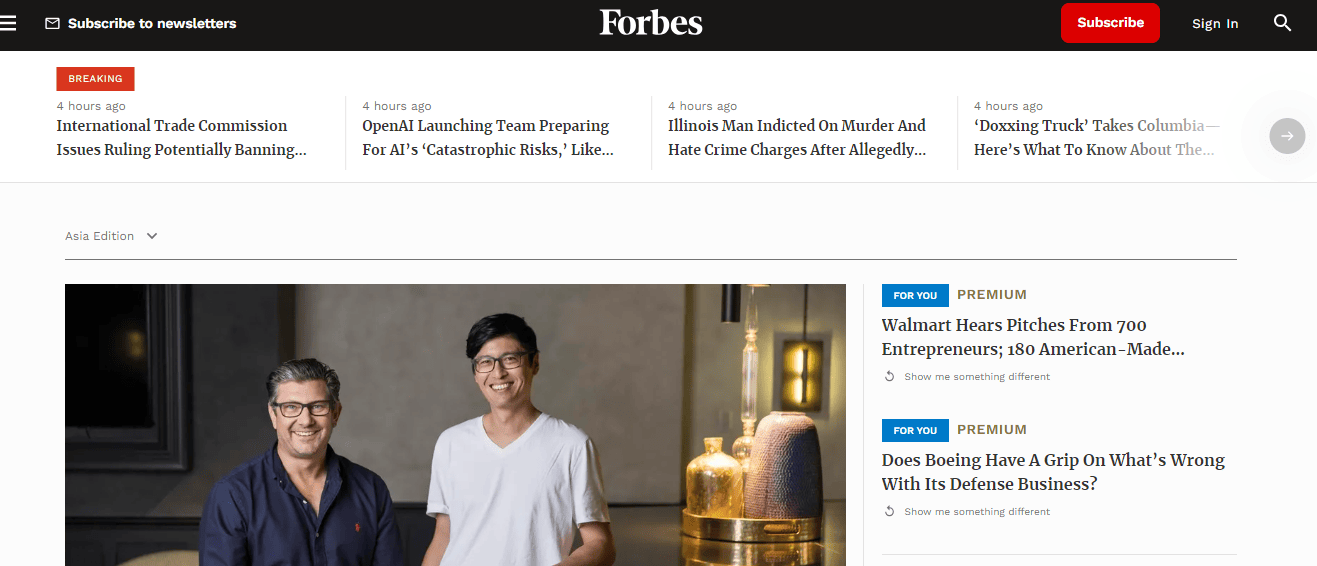Image resolution: width=1317 pixels, height=566 pixels.
Task: Open the hamburger navigation menu
Action: tap(8, 23)
